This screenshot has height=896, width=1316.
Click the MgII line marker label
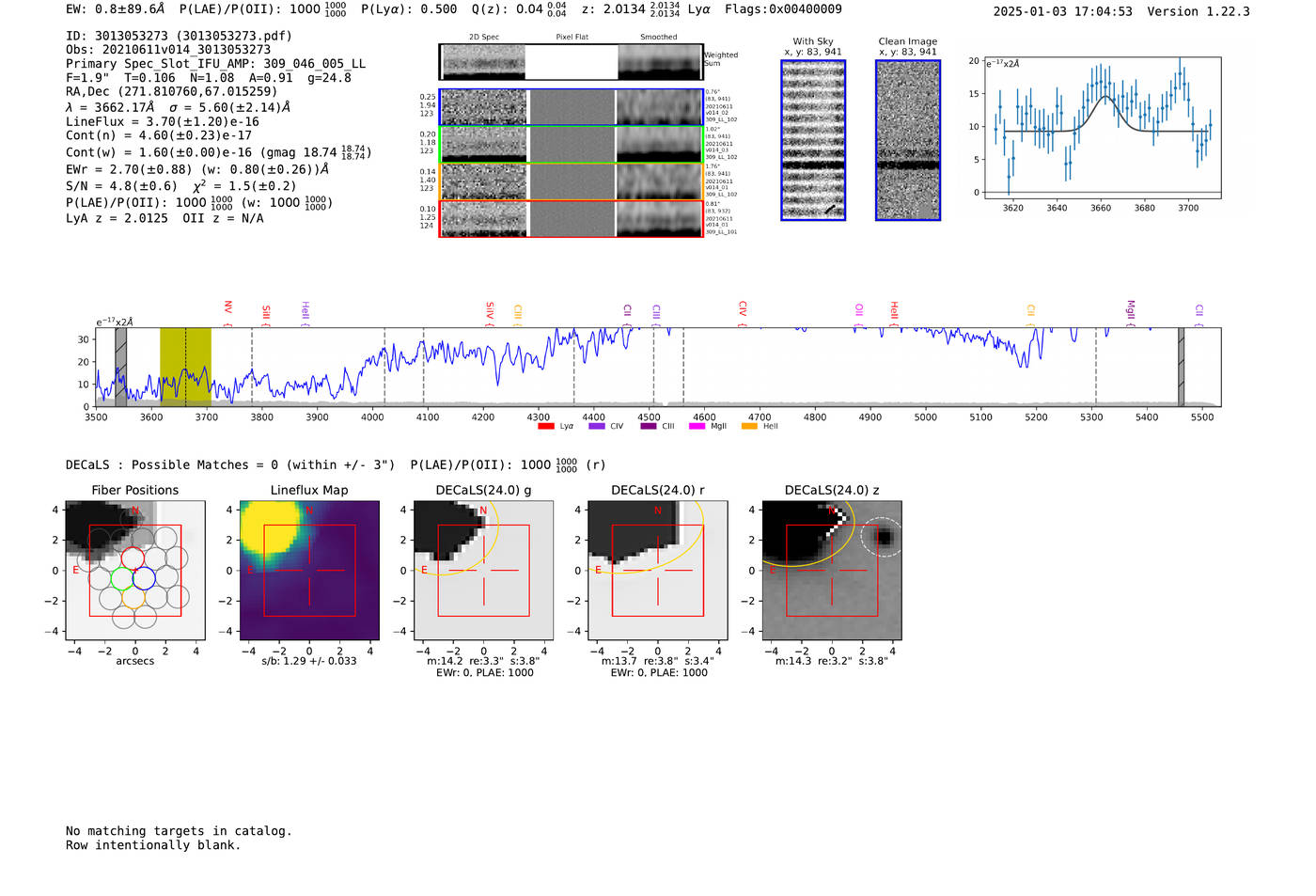[x=1130, y=310]
